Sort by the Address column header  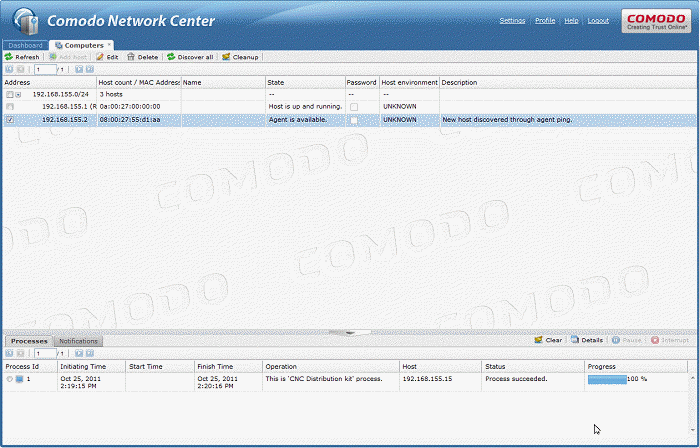click(x=49, y=83)
